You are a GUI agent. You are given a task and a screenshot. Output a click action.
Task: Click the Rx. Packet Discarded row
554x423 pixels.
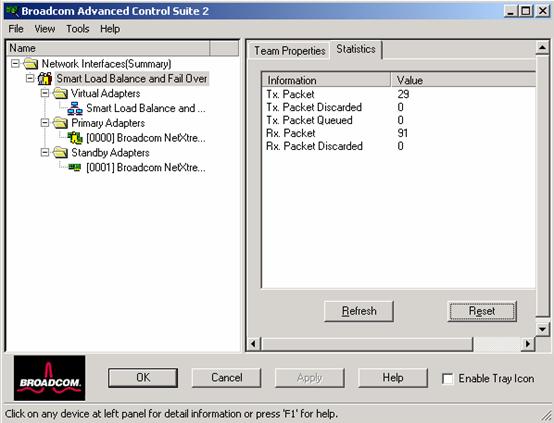click(399, 146)
